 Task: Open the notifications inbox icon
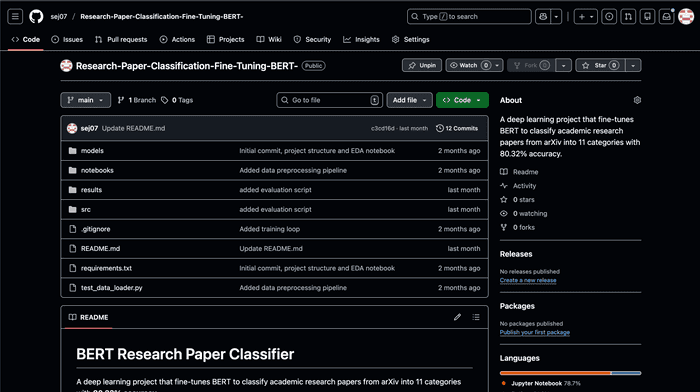click(x=667, y=17)
